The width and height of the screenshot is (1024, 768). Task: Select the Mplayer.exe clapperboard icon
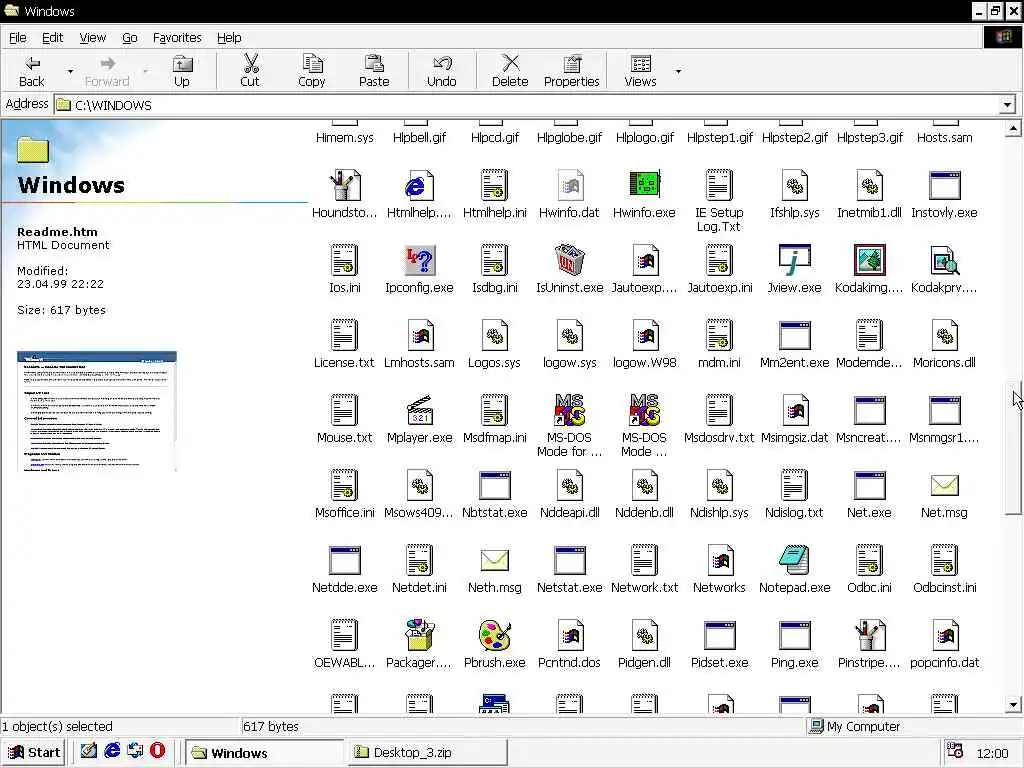point(419,410)
